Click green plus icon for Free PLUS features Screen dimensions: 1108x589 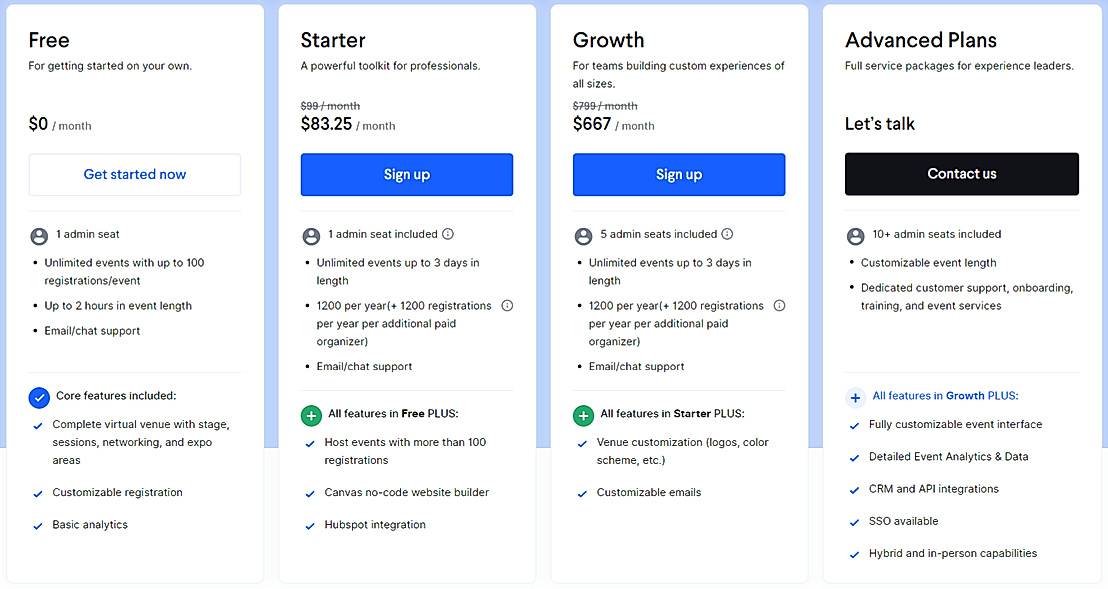pos(311,415)
